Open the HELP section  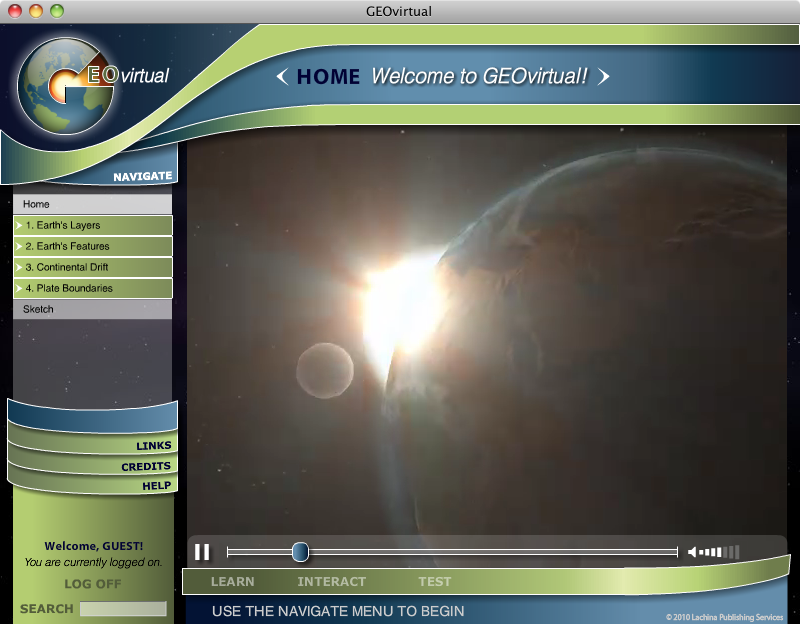pos(157,486)
